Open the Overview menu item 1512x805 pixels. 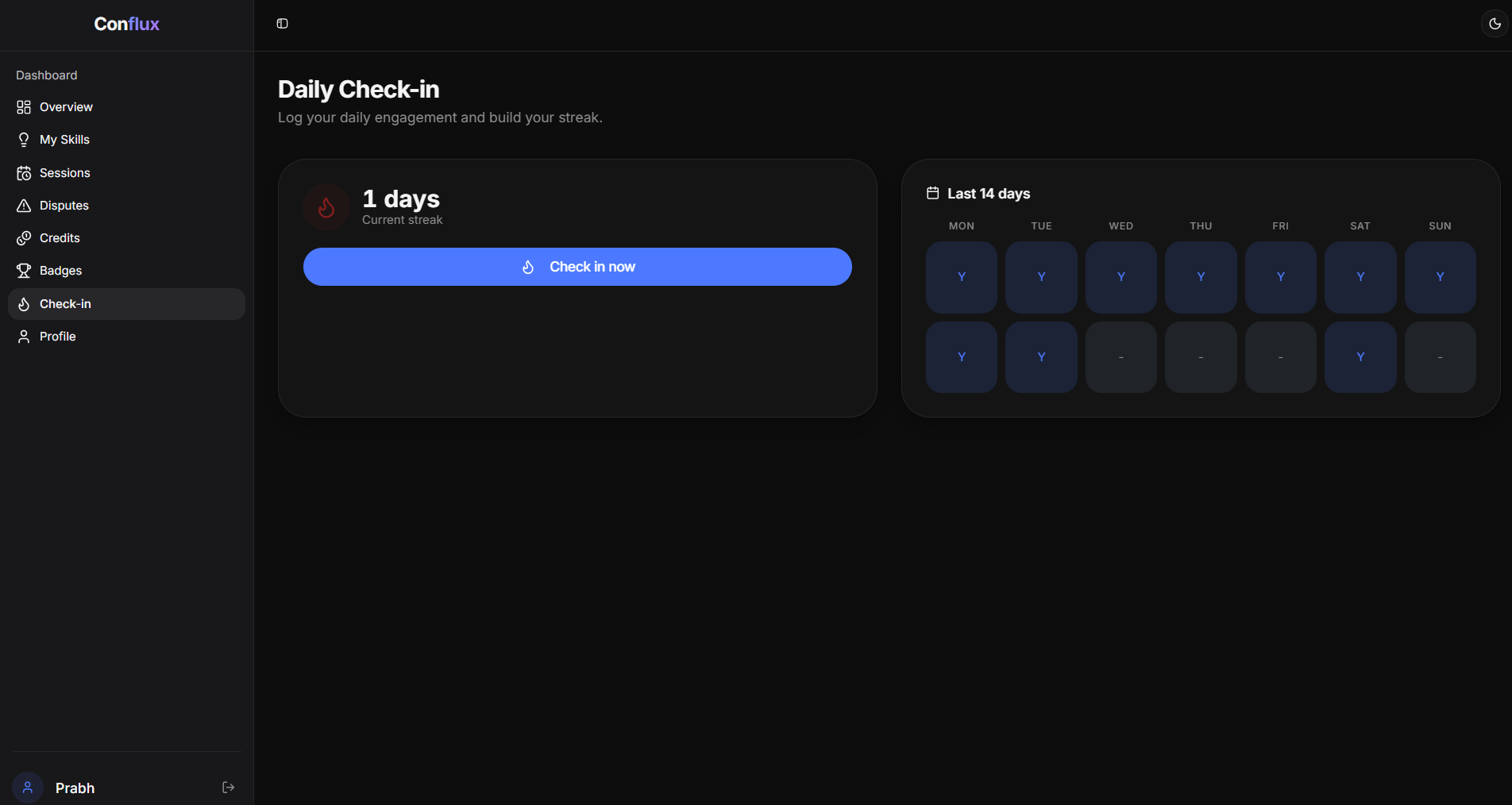126,107
